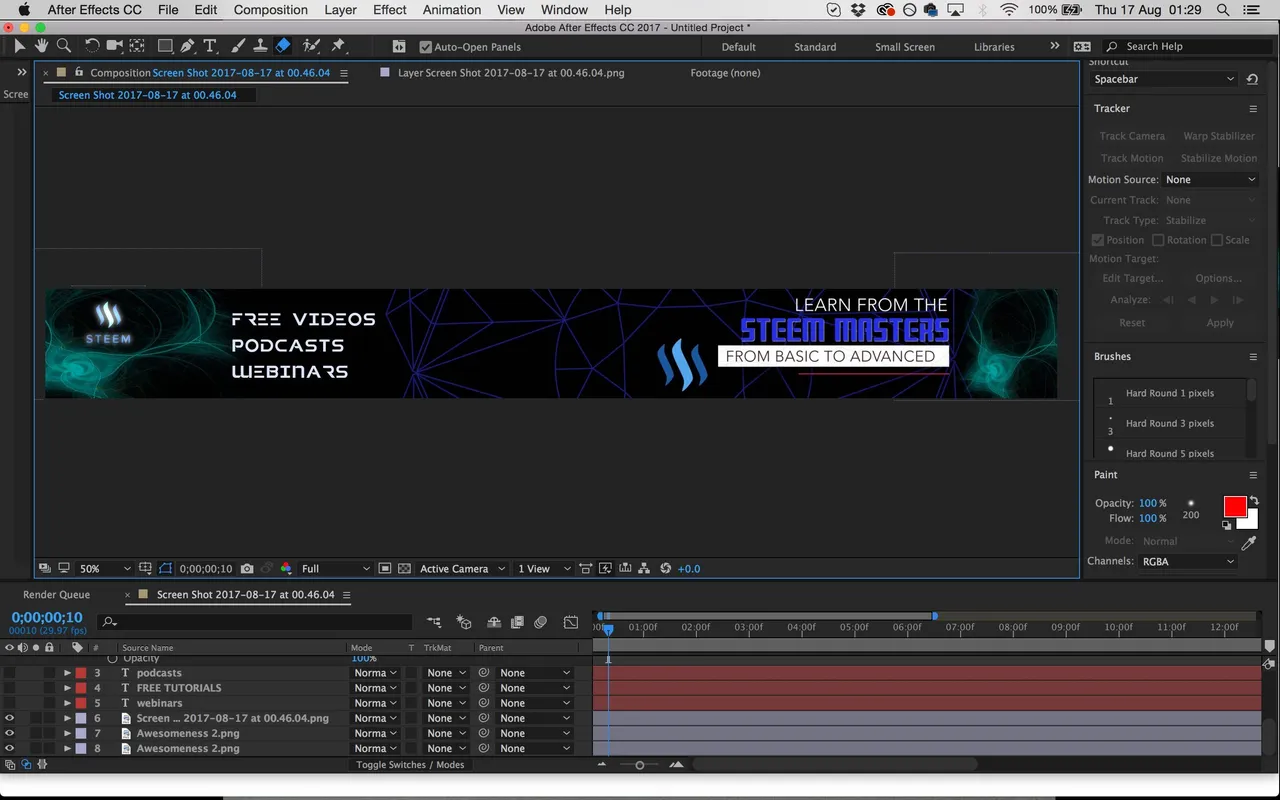Click the snapshot camera icon in viewer
This screenshot has width=1280, height=800.
click(x=247, y=569)
